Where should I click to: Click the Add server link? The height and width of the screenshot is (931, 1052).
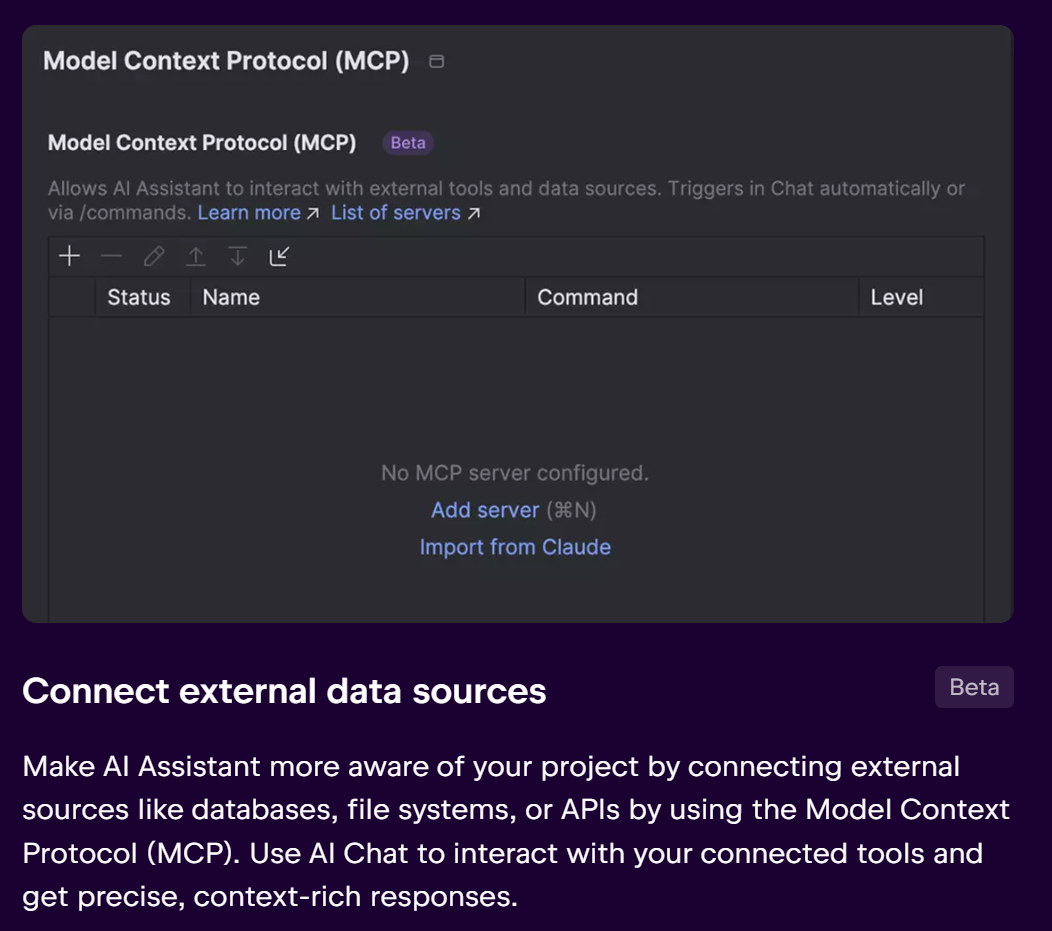coord(485,510)
